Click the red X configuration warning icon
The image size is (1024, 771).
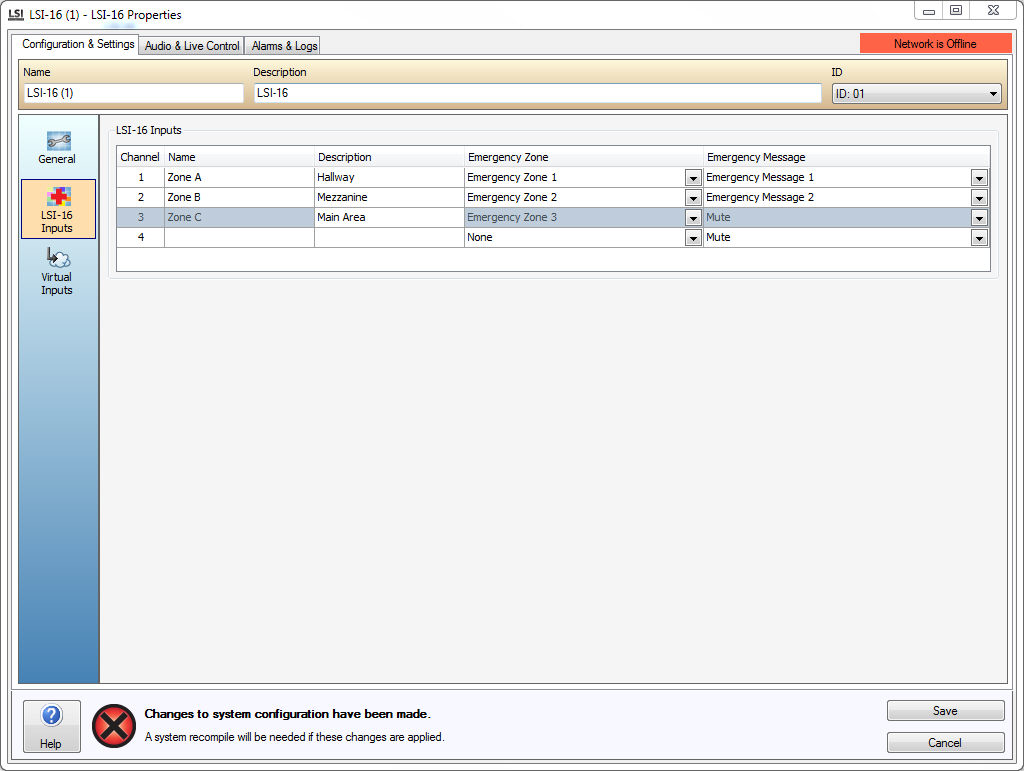pyautogui.click(x=114, y=726)
